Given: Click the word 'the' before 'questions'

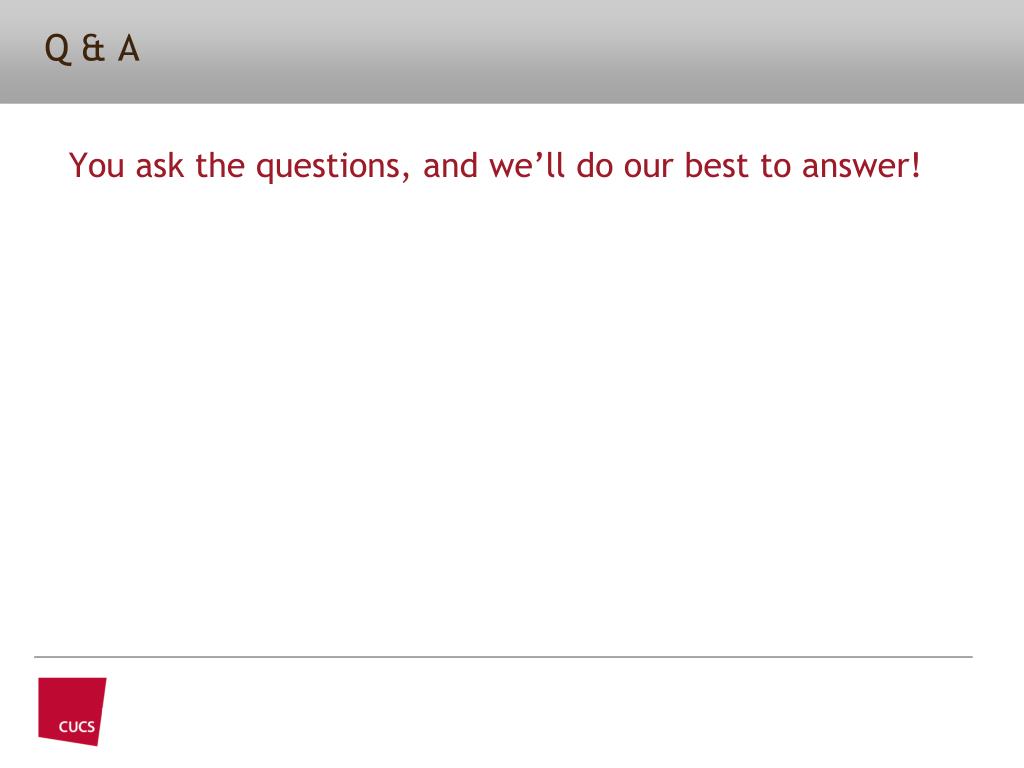Looking at the screenshot, I should pyautogui.click(x=220, y=165).
